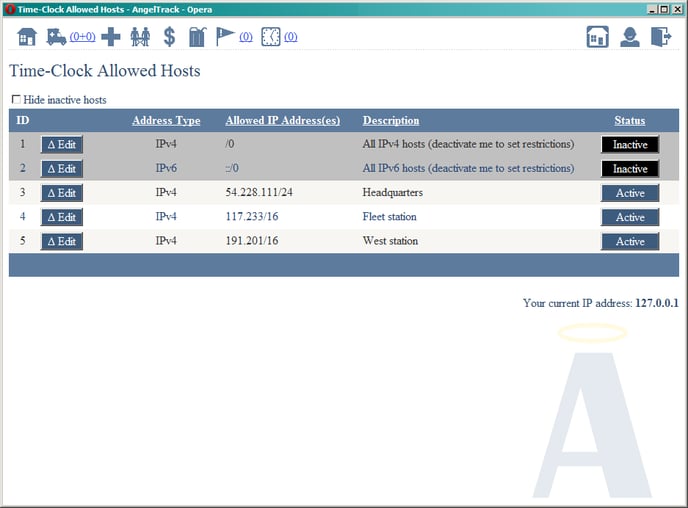Open the ambulance dispatch icon
This screenshot has width=688, height=508.
[56, 37]
